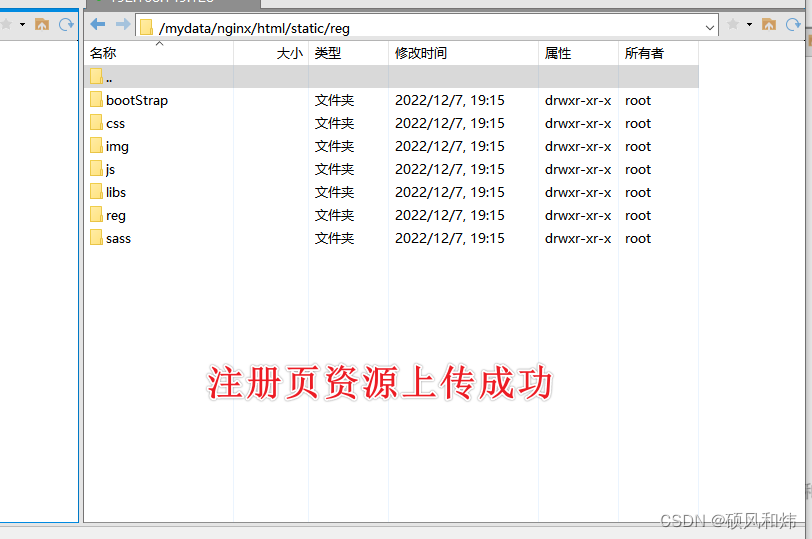Click the modified time in libs row
Viewport: 812px width, 539px height.
(x=450, y=193)
